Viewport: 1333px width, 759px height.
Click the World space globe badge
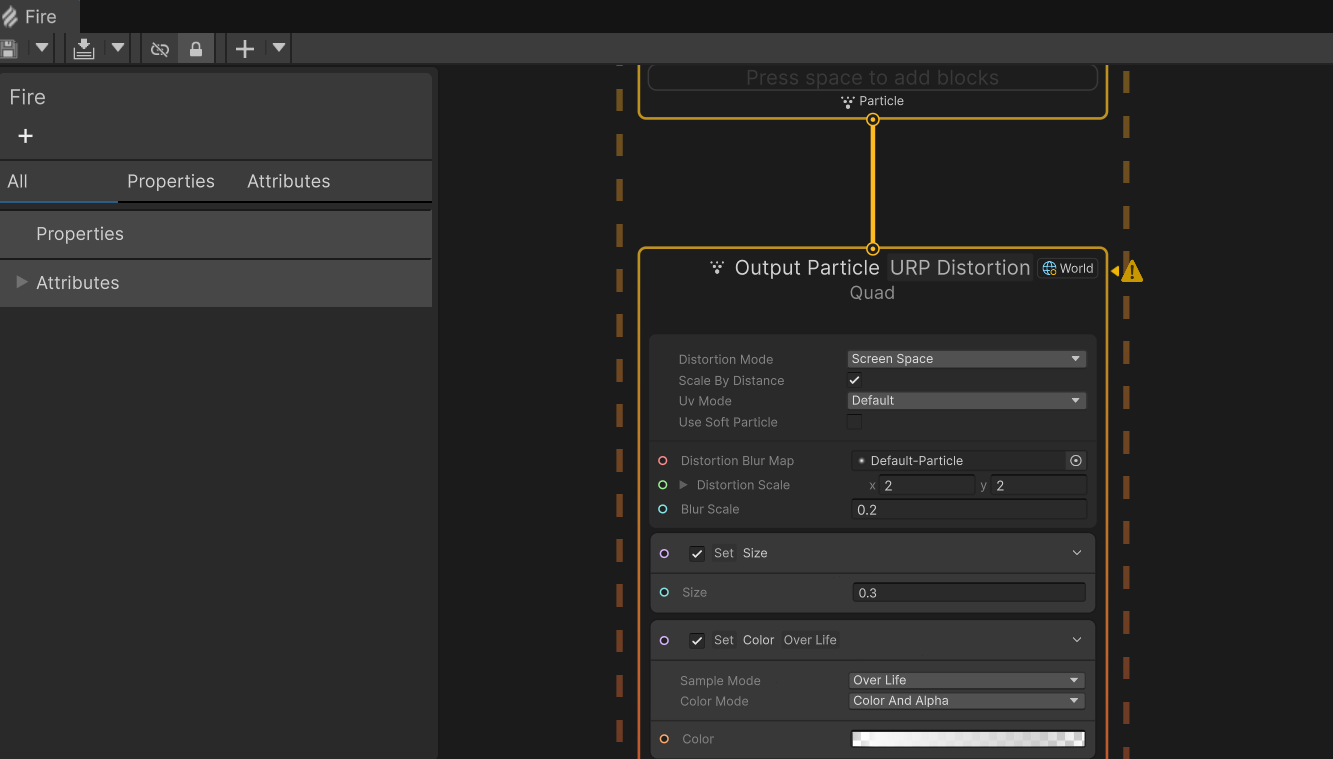coord(1067,268)
